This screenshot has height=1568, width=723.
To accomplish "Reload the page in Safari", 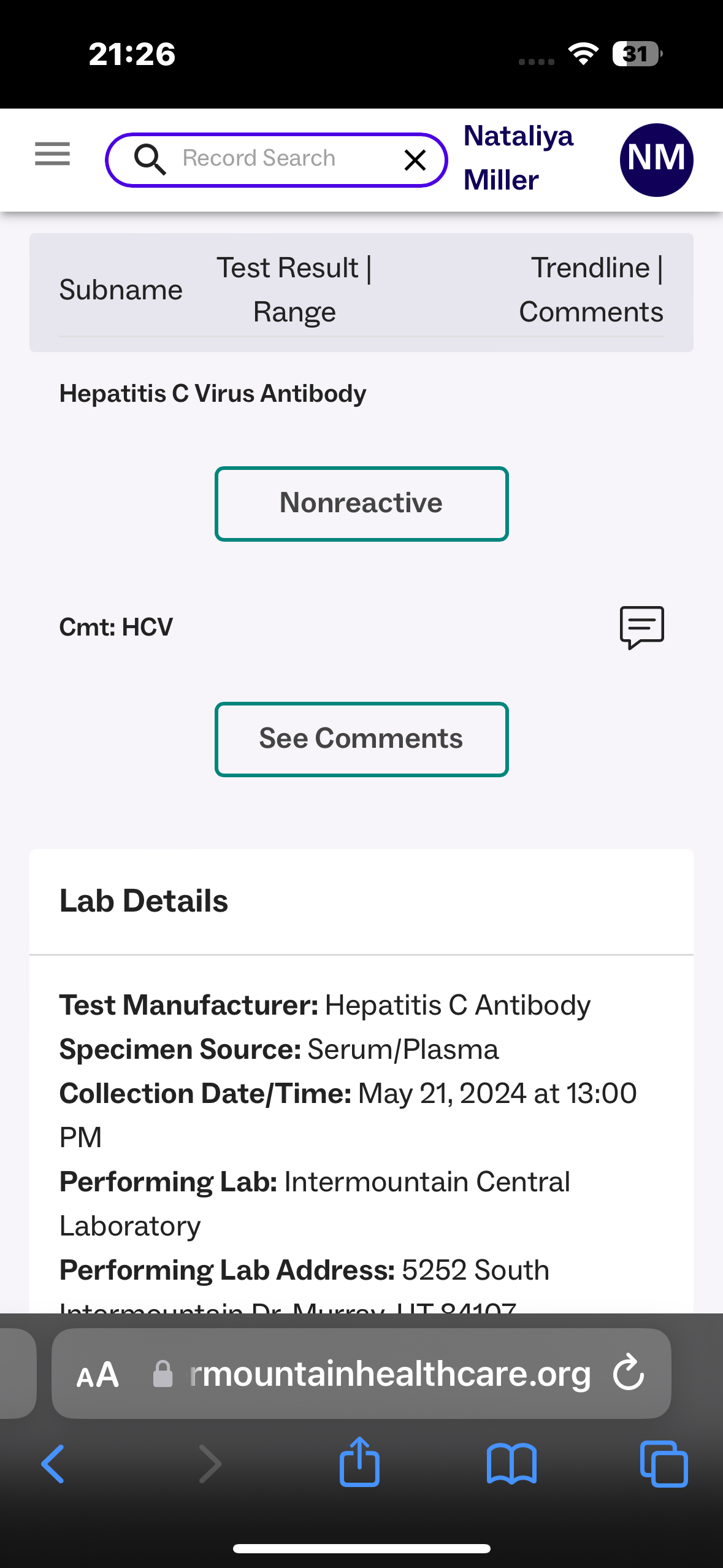I will point(629,1373).
